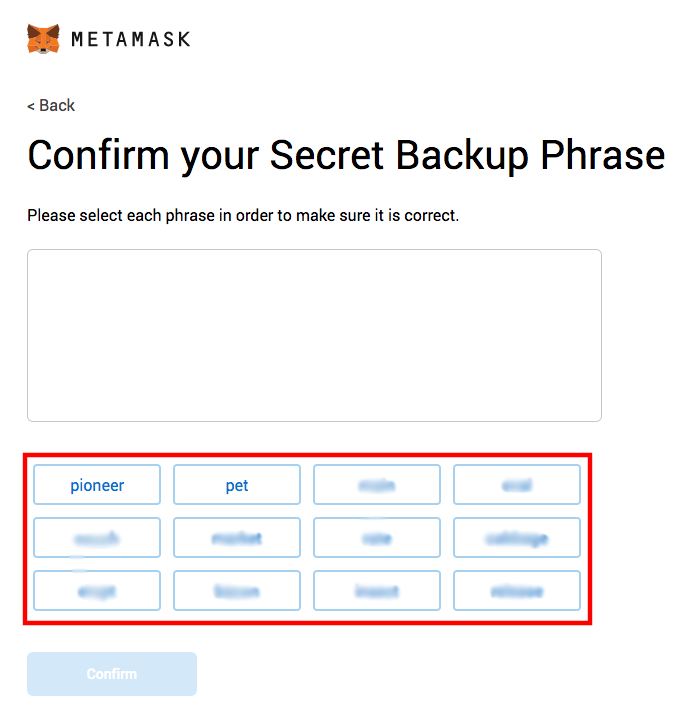Select the word 'pet'
This screenshot has width=698, height=714.
pos(237,485)
